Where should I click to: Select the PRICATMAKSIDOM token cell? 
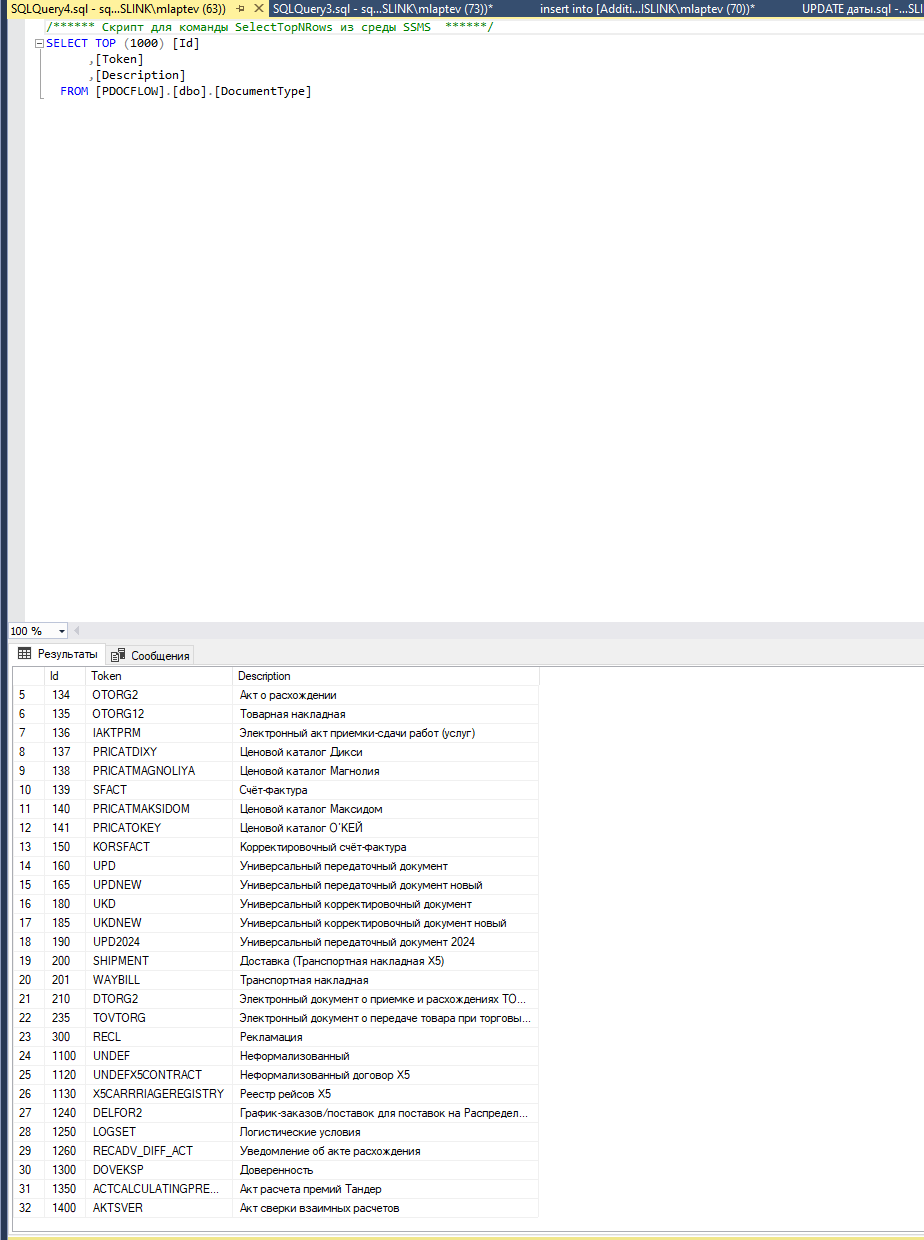(159, 809)
